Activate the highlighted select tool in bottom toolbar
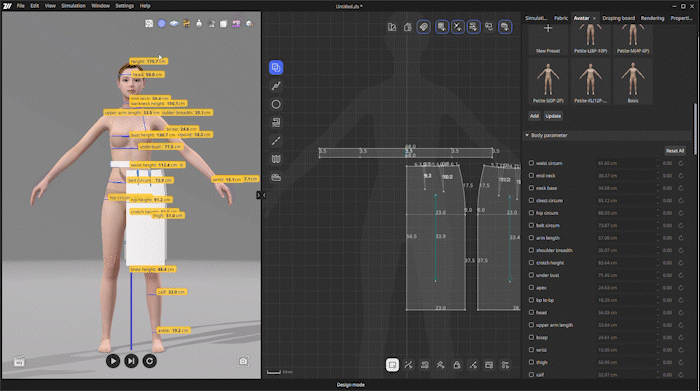Viewport: 700px width, 391px height. pyautogui.click(x=392, y=365)
